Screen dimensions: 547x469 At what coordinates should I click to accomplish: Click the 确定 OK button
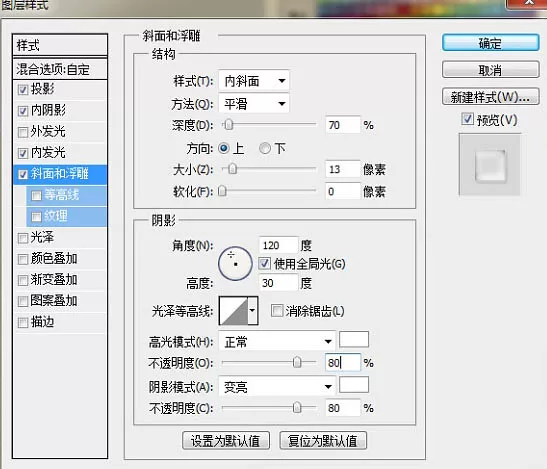pos(490,43)
